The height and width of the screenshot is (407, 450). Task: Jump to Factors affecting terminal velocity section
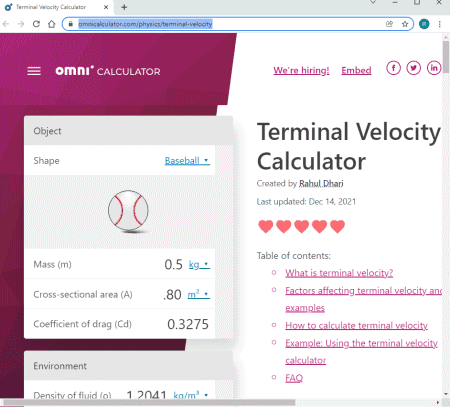(x=363, y=299)
